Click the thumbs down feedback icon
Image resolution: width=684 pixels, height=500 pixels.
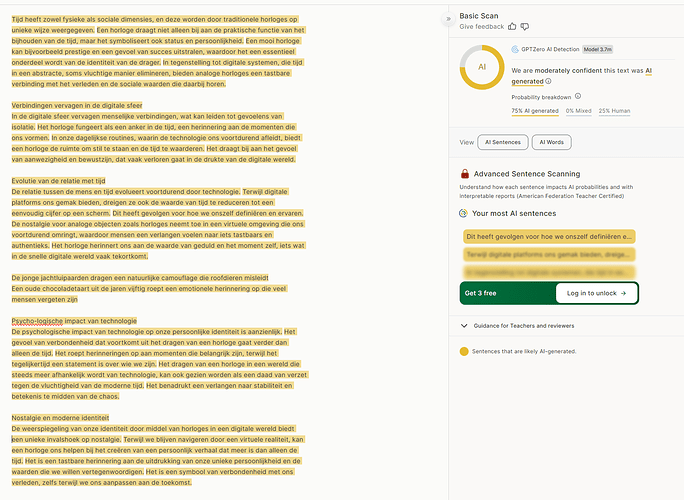[x=526, y=27]
